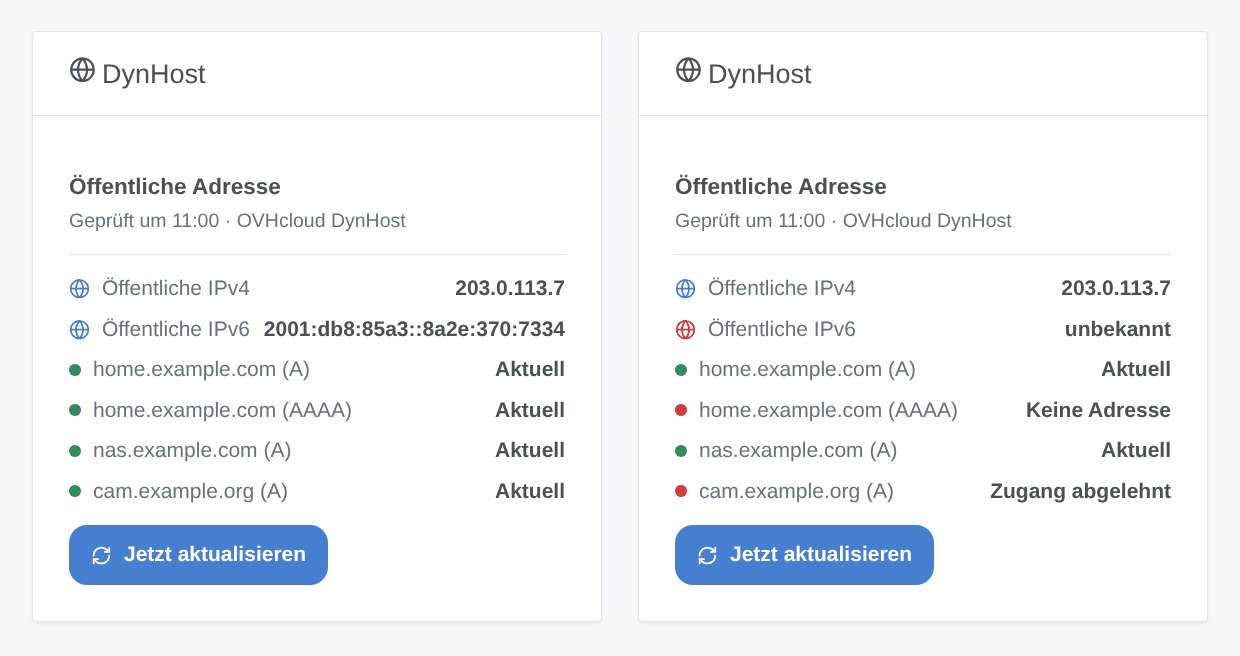
Task: Click 'cam.example.org (A)' in right card
Action: pos(796,491)
